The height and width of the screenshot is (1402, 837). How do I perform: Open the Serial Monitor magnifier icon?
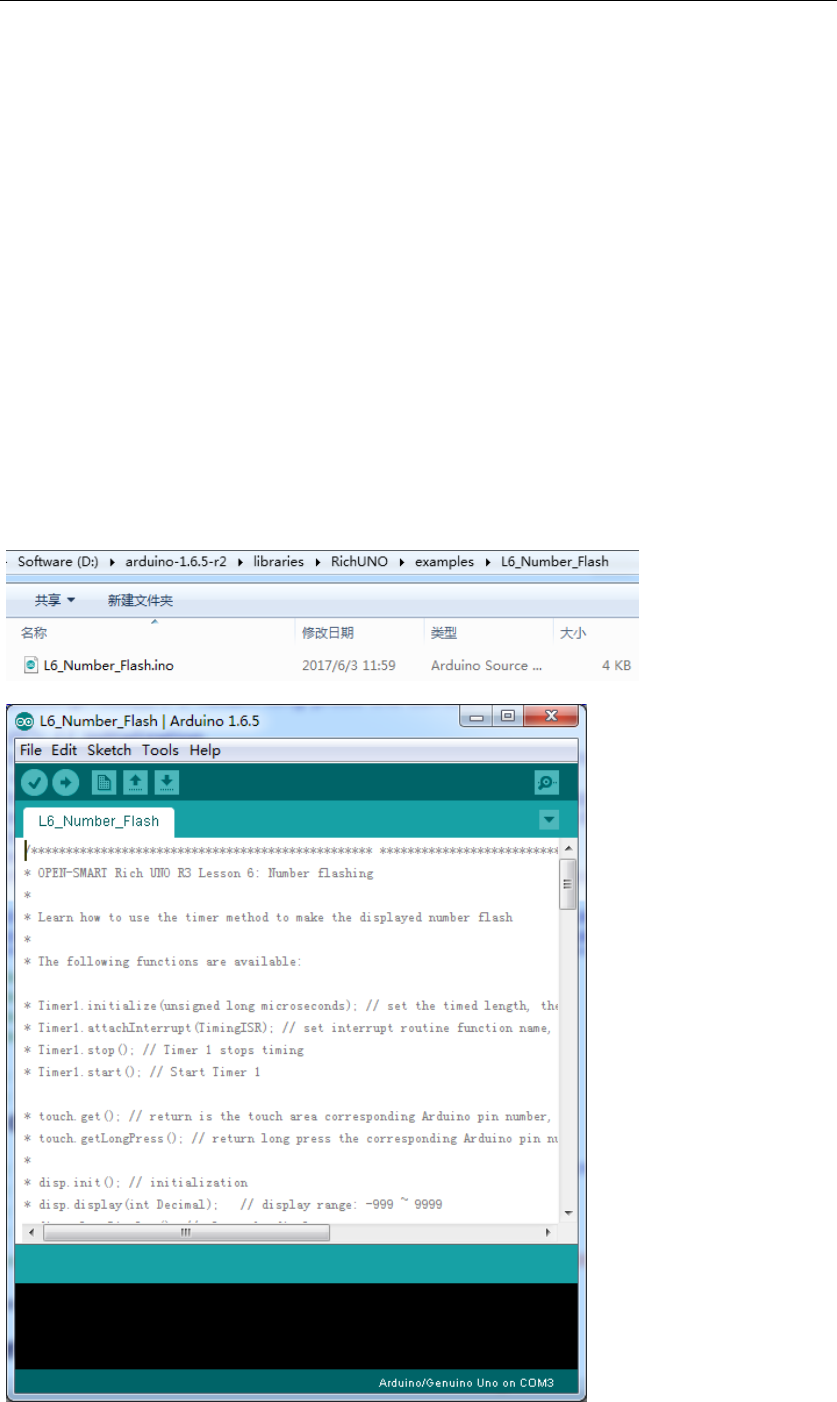coord(547,782)
